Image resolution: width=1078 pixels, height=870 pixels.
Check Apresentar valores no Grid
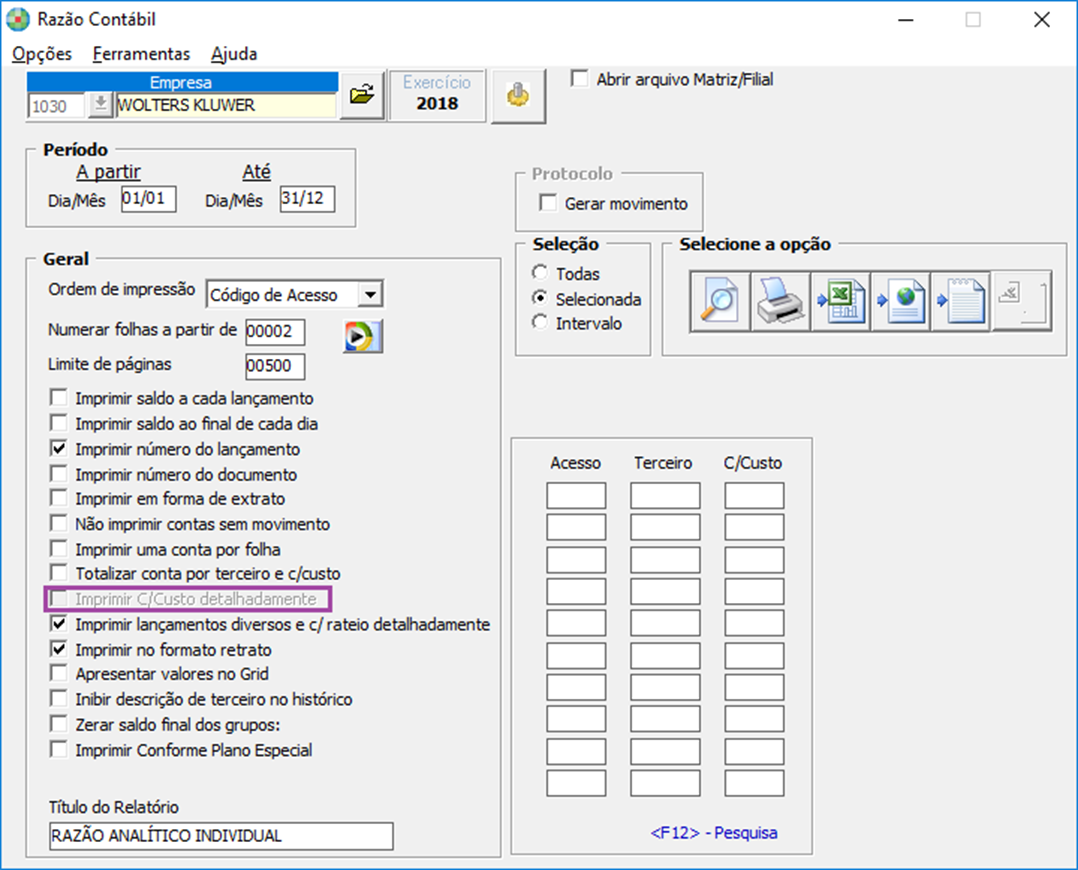coord(59,673)
